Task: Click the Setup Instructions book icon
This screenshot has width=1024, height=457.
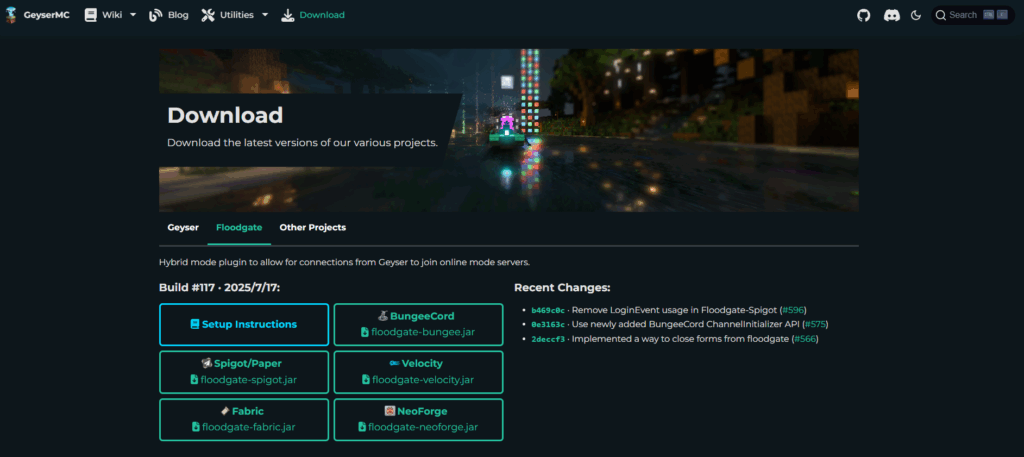Action: 195,324
